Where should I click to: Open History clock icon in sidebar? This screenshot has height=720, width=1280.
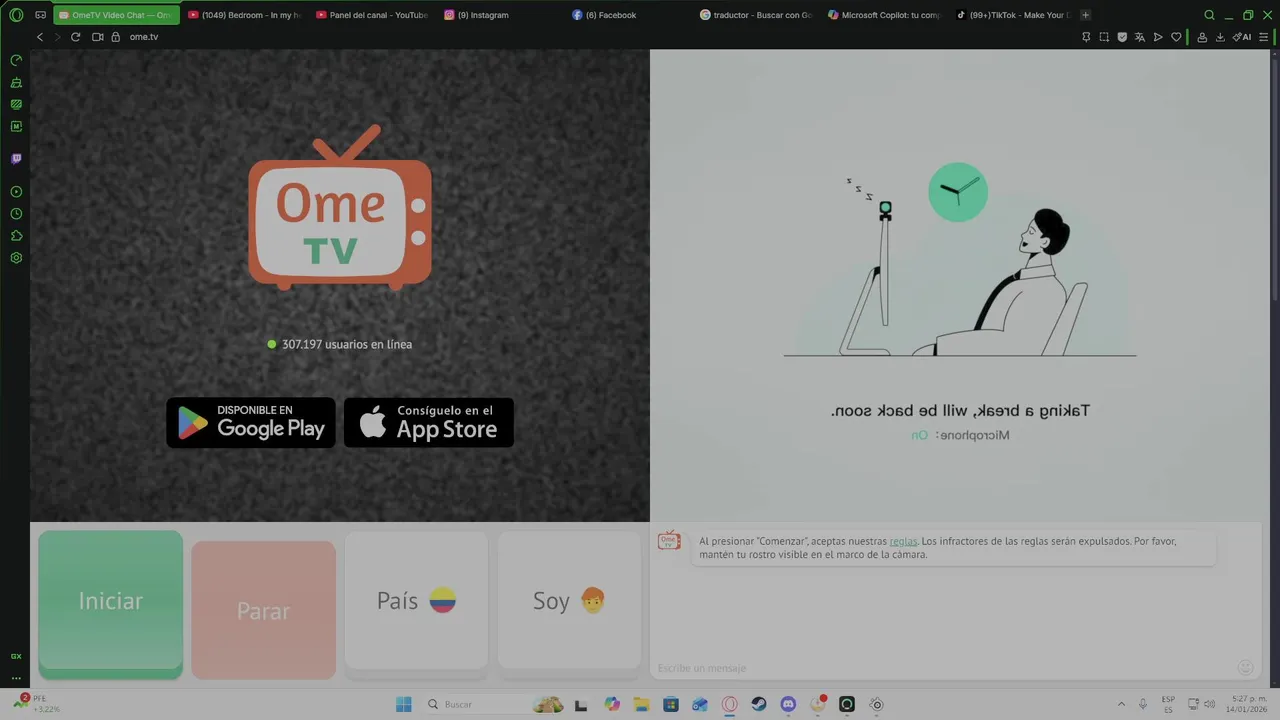coord(16,214)
